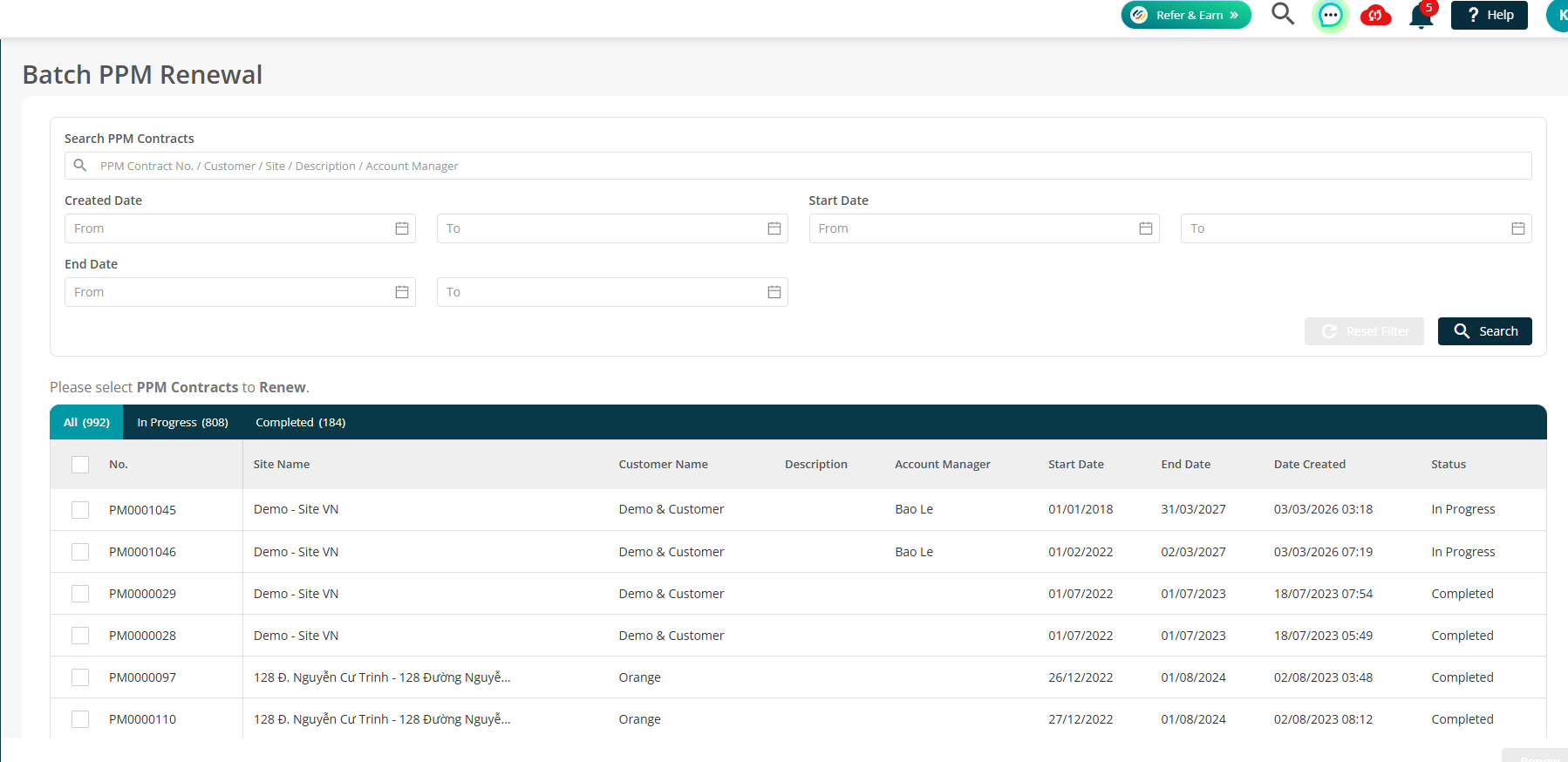Select the checkbox for PM0000097

pyautogui.click(x=80, y=677)
